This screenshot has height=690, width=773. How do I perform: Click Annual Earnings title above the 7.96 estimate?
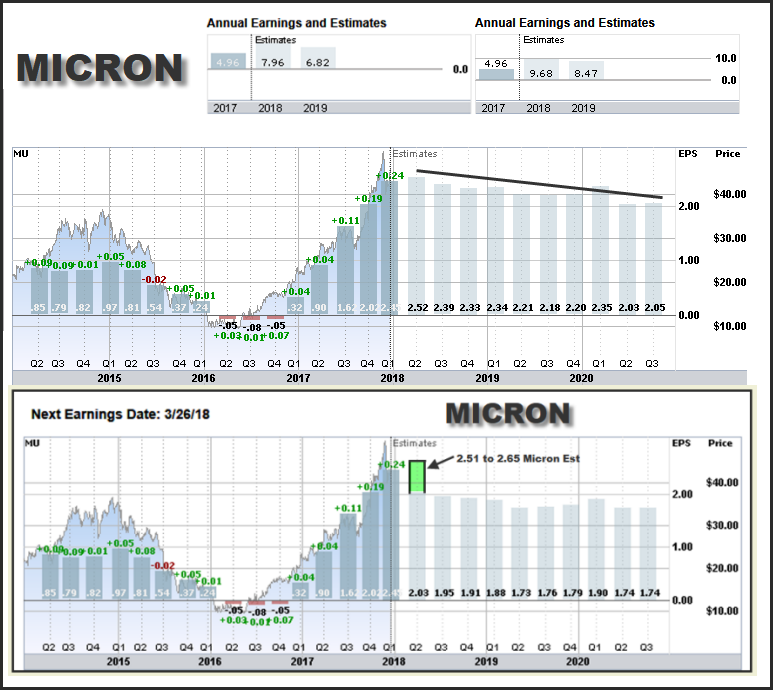[296, 23]
